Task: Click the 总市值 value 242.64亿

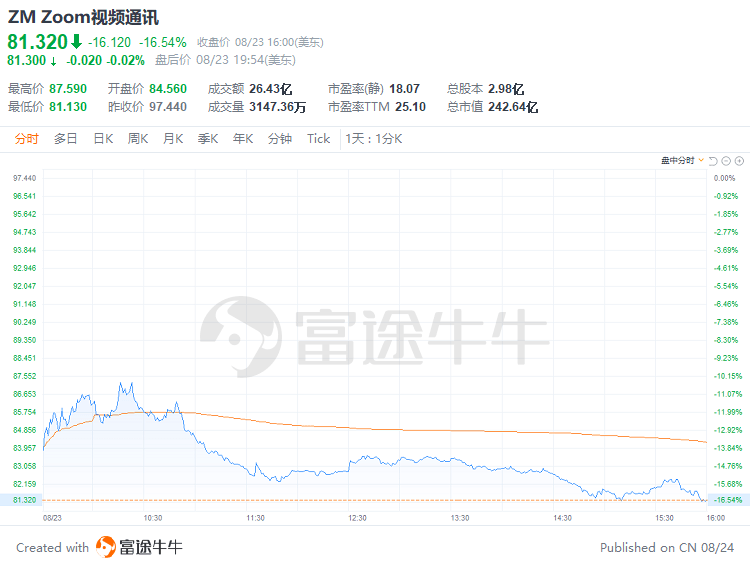Action: (513, 107)
